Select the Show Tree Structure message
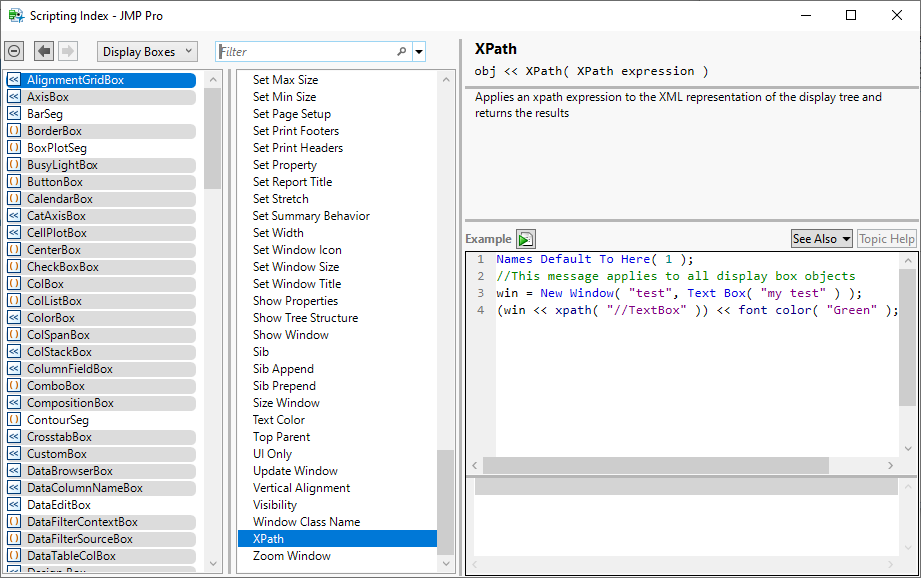Screen dimensions: 921x578 coord(305,318)
